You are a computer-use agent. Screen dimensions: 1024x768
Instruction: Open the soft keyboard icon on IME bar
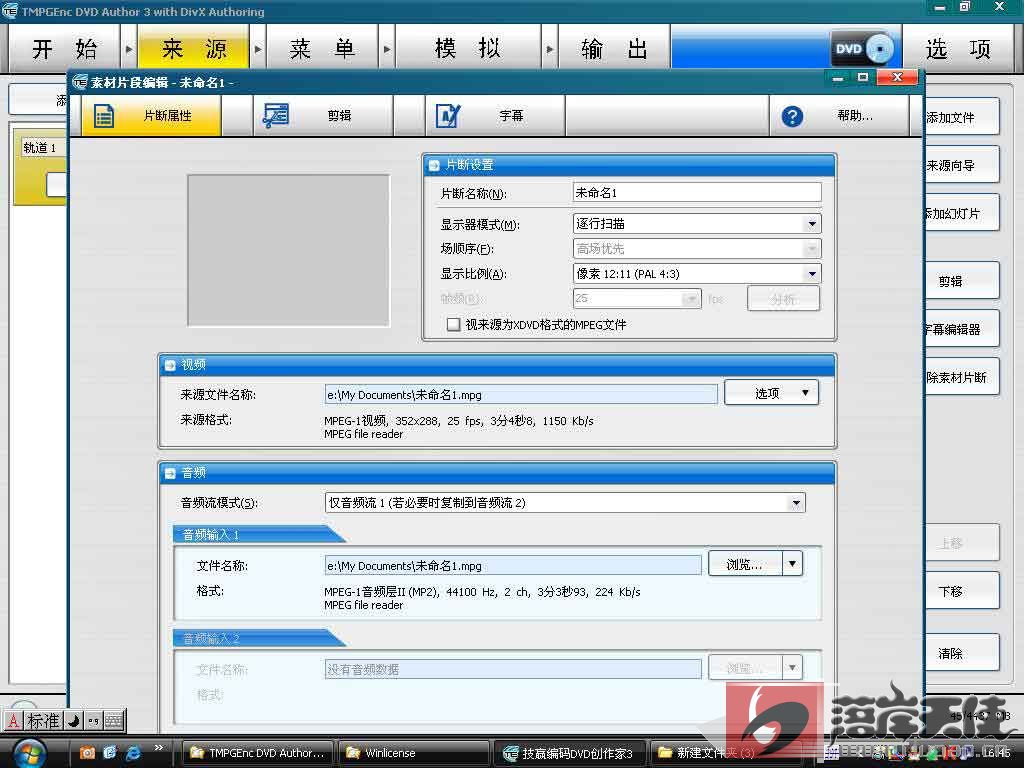coord(114,721)
